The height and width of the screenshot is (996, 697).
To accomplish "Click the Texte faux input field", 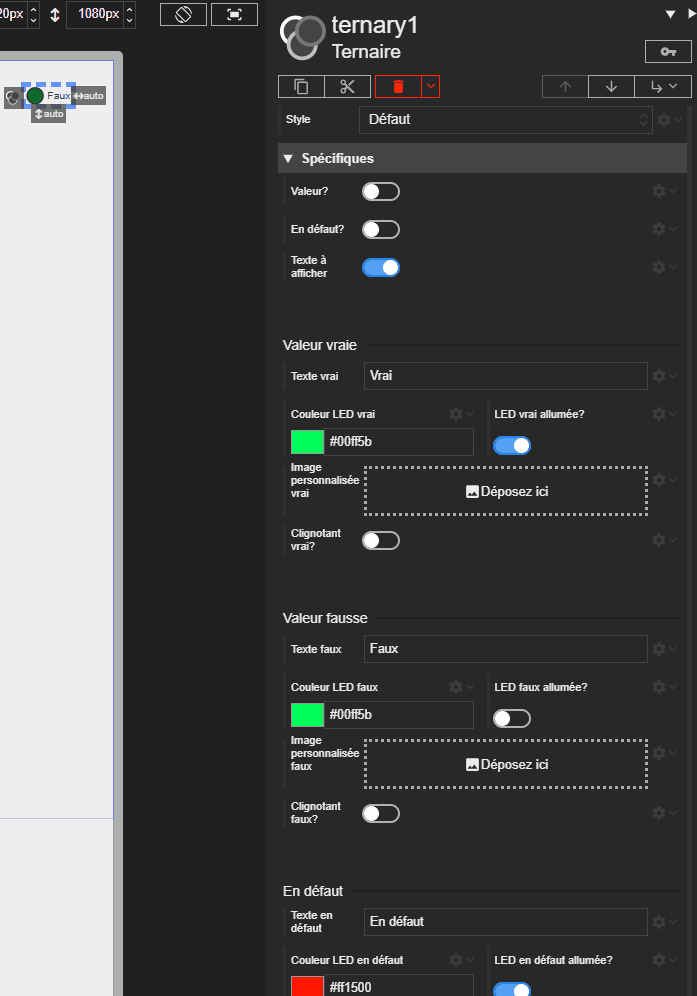I will tap(506, 649).
